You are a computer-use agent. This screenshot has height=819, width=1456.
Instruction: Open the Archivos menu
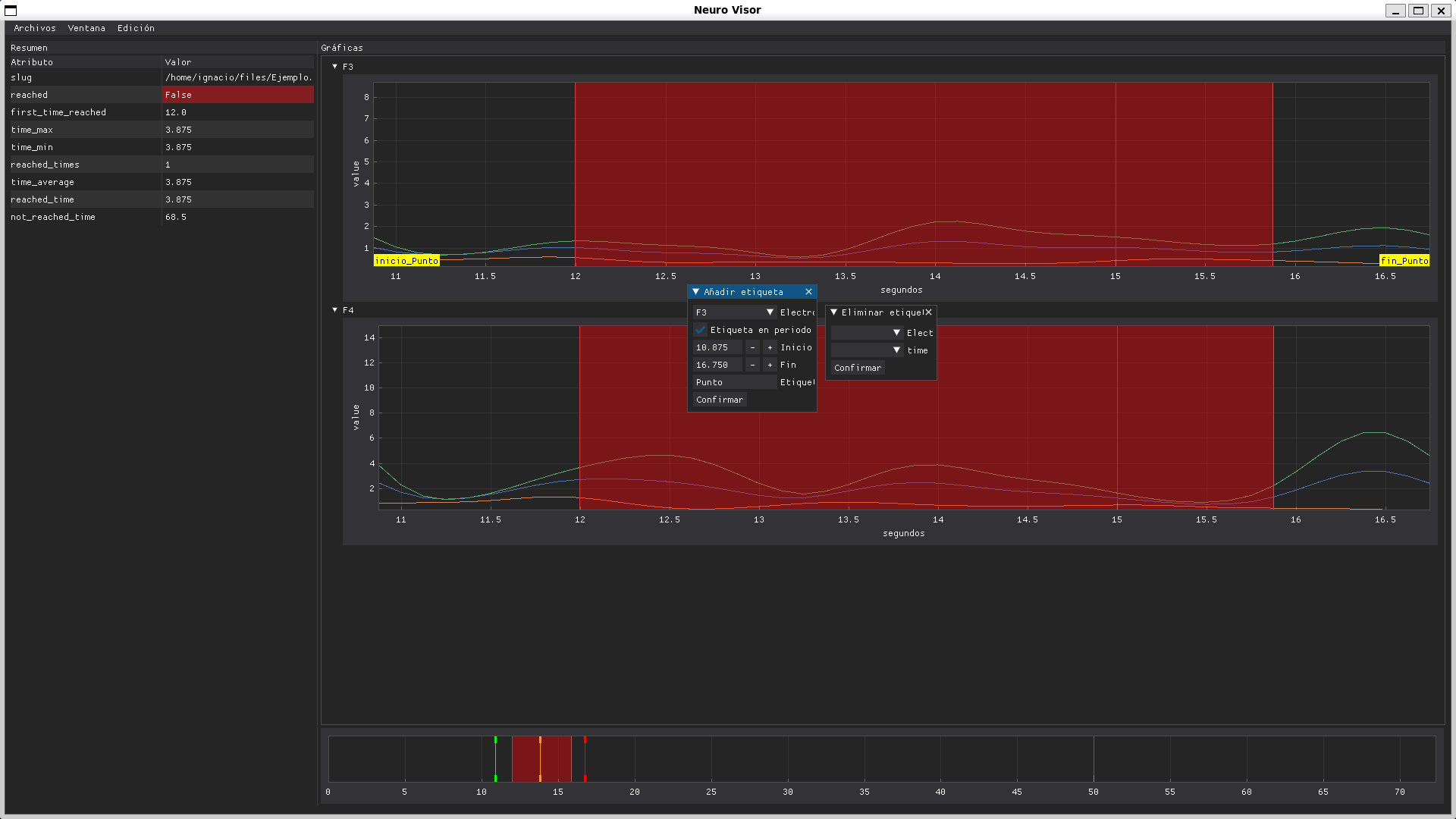click(x=35, y=28)
